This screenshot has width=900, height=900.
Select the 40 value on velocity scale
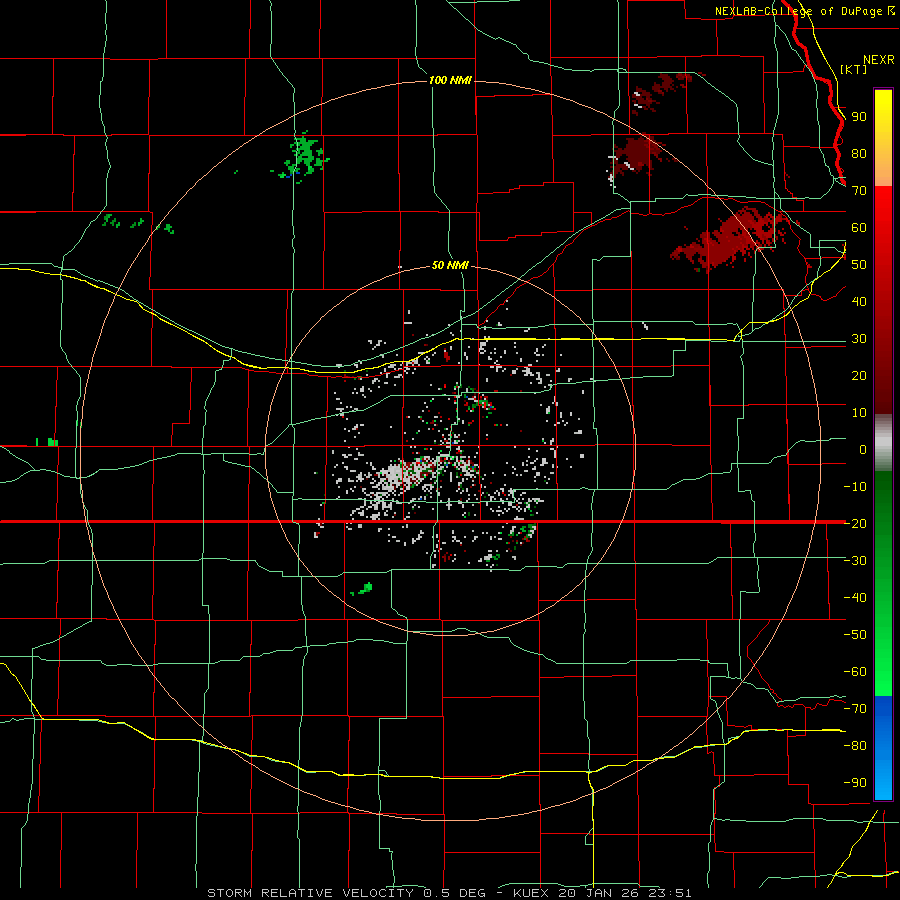(x=859, y=301)
